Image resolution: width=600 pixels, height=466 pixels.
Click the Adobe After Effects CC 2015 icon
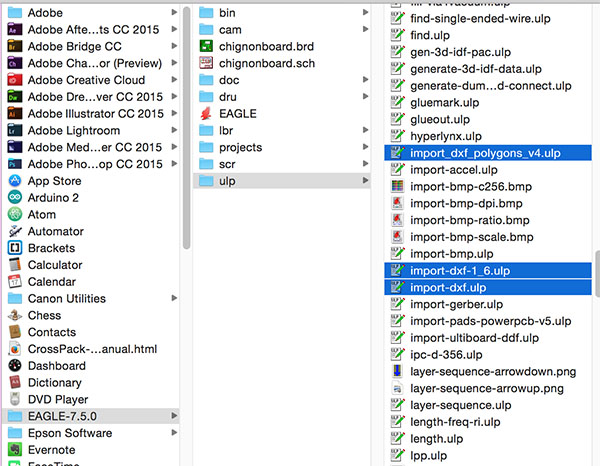pyautogui.click(x=15, y=29)
